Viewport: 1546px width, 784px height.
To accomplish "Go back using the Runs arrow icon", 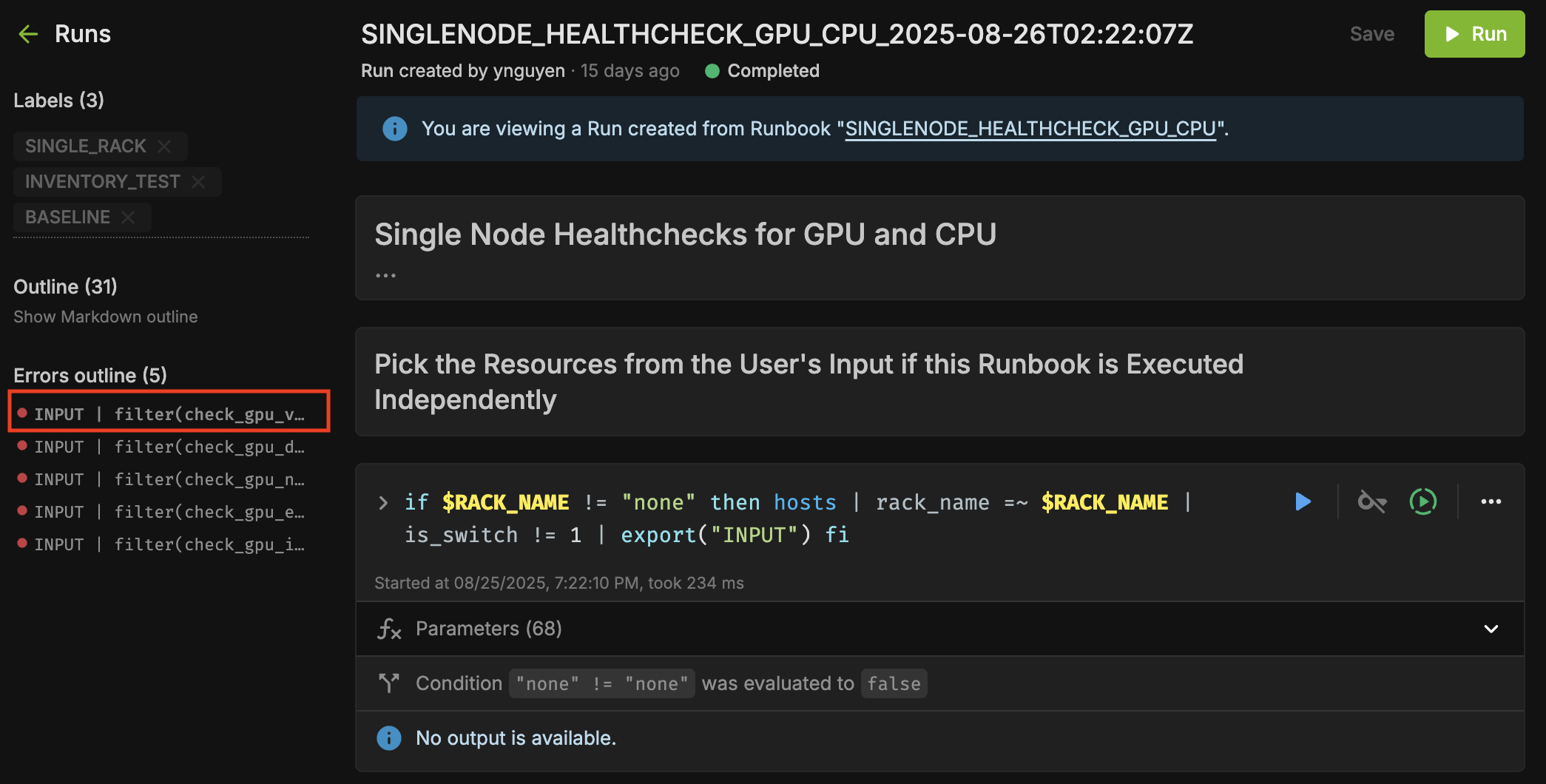I will [28, 34].
